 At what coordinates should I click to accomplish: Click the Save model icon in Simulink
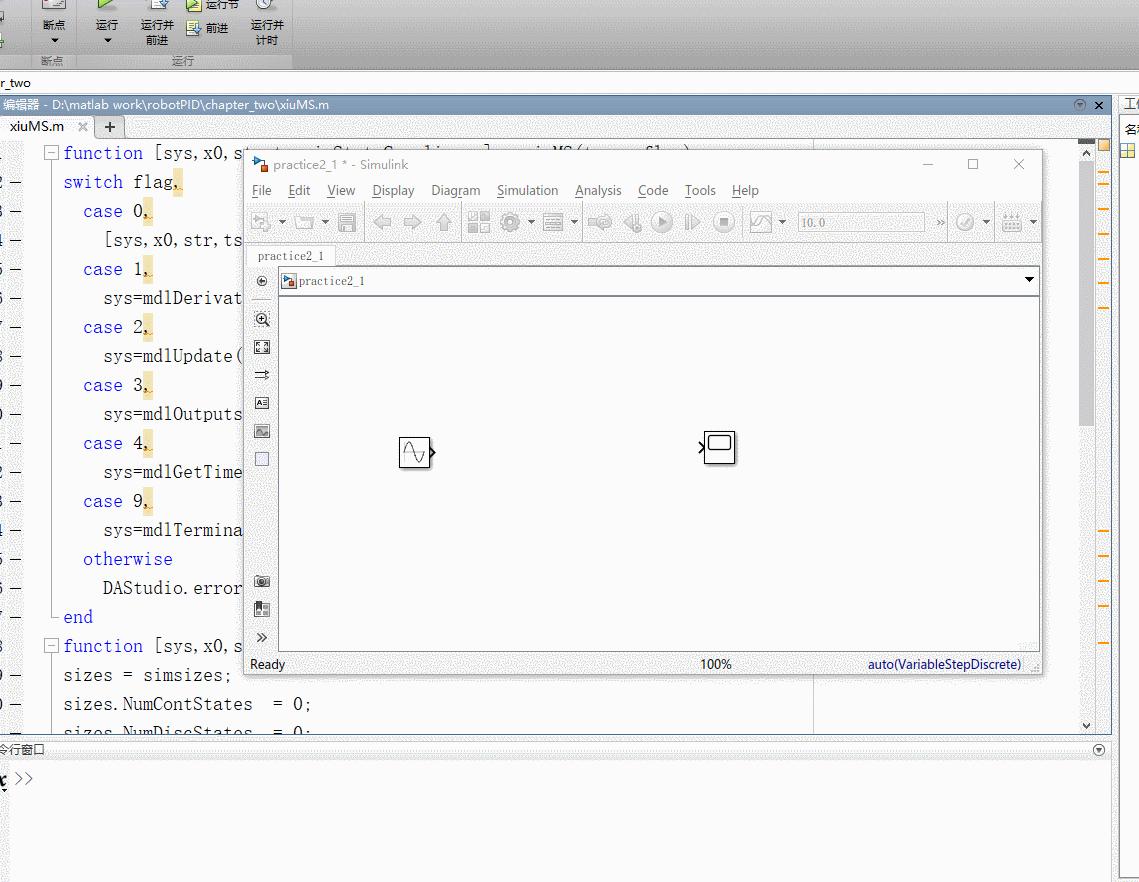click(347, 222)
